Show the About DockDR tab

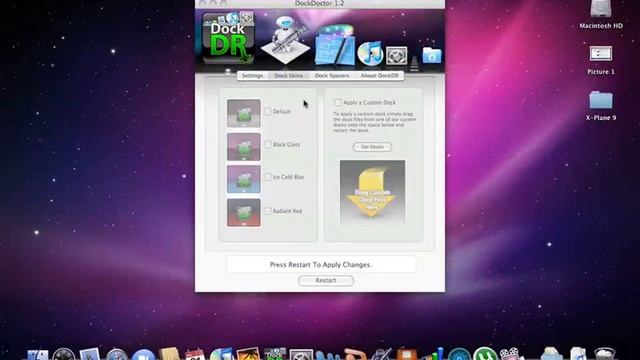(379, 76)
